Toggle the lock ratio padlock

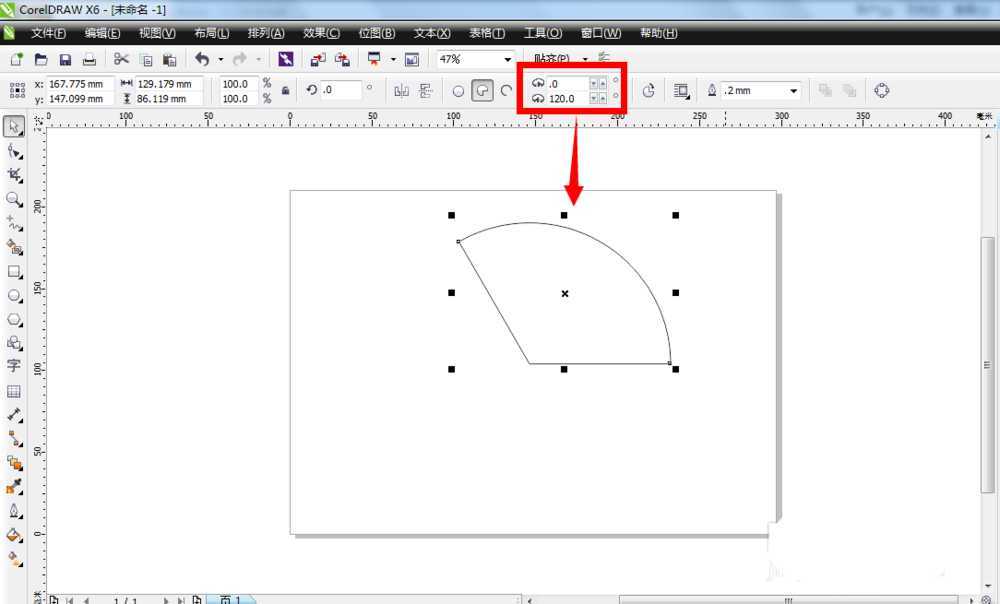click(x=286, y=91)
